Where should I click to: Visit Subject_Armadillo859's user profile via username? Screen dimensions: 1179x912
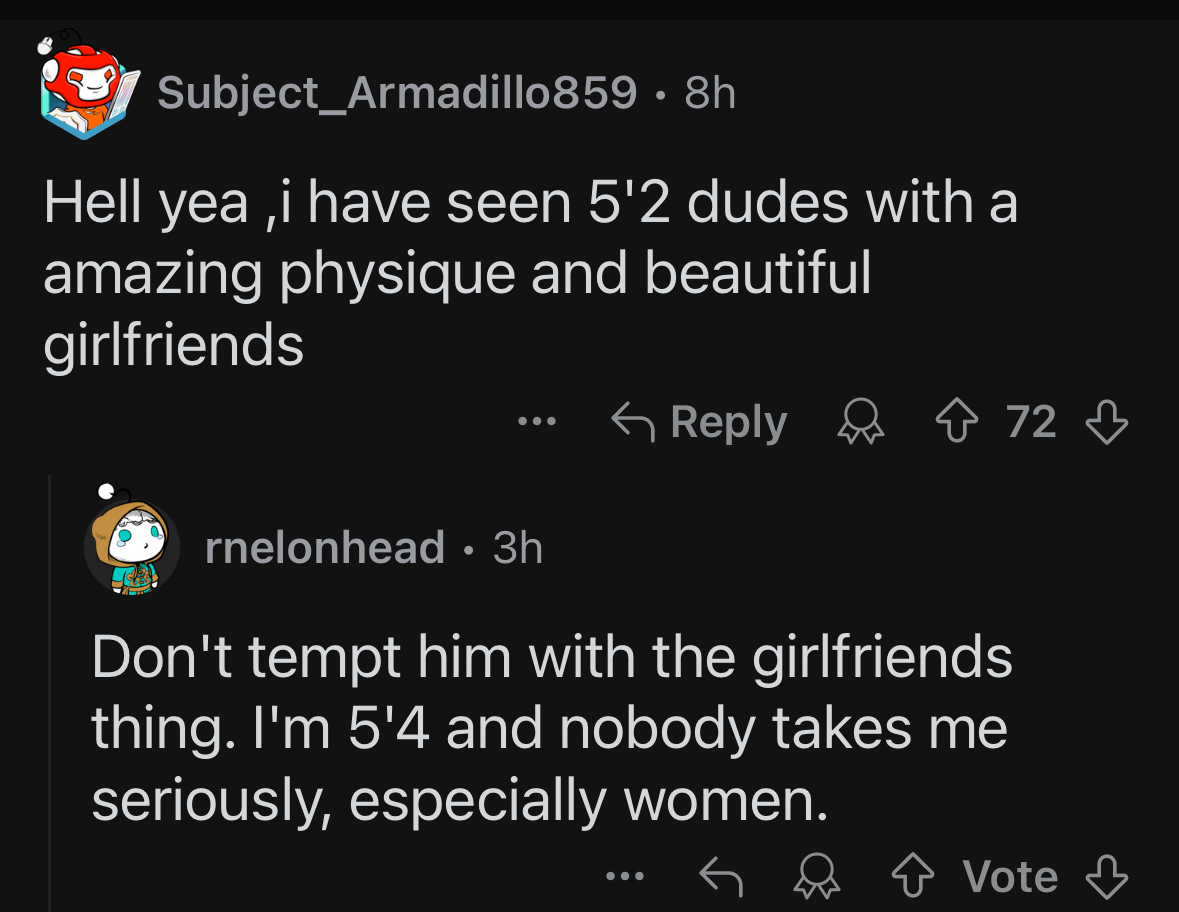tap(397, 93)
